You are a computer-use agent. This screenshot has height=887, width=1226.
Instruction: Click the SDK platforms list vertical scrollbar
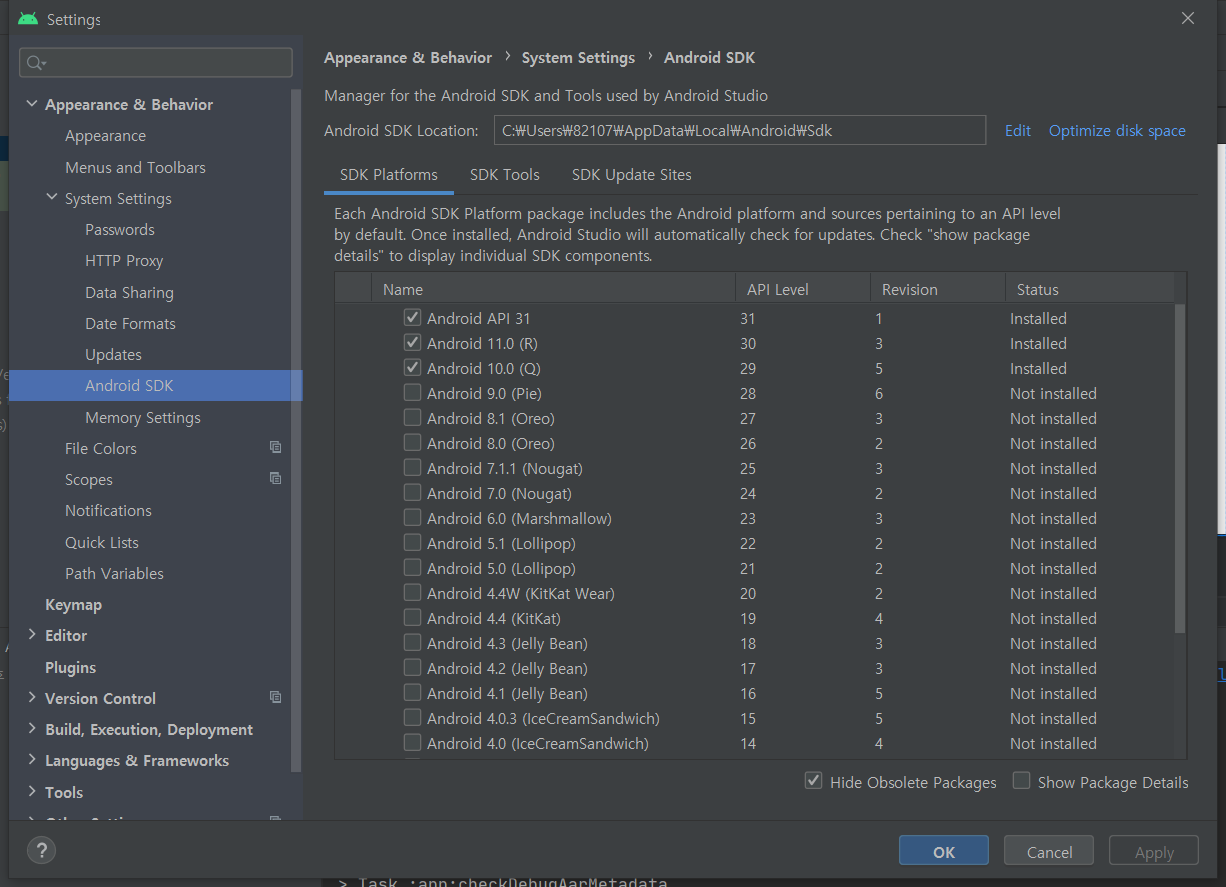click(1180, 468)
